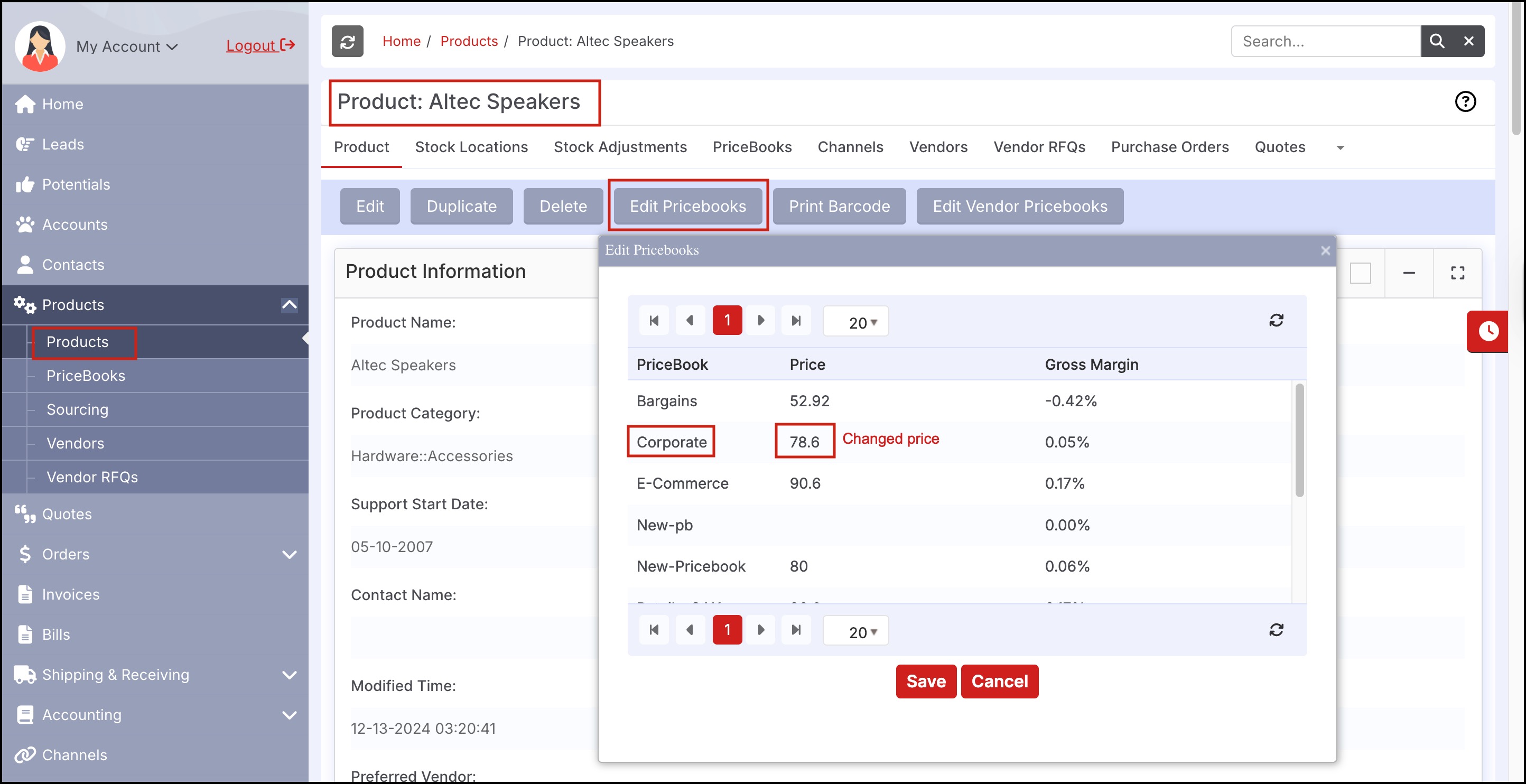
Task: Go to next page in bottom pager
Action: (x=761, y=630)
